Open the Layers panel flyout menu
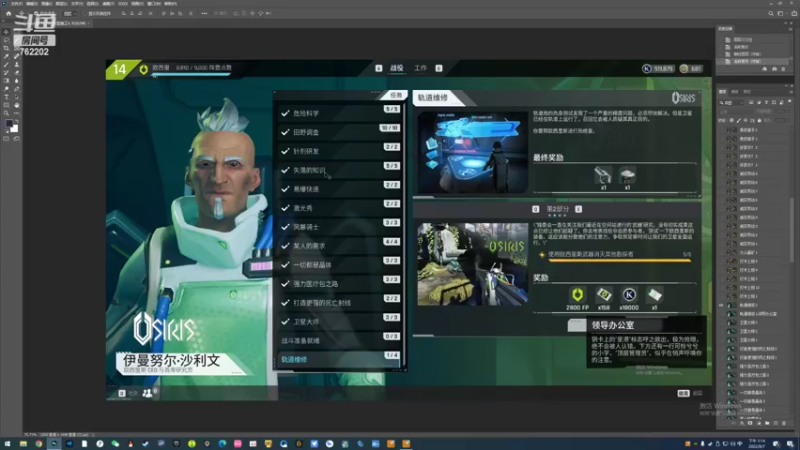 point(790,92)
